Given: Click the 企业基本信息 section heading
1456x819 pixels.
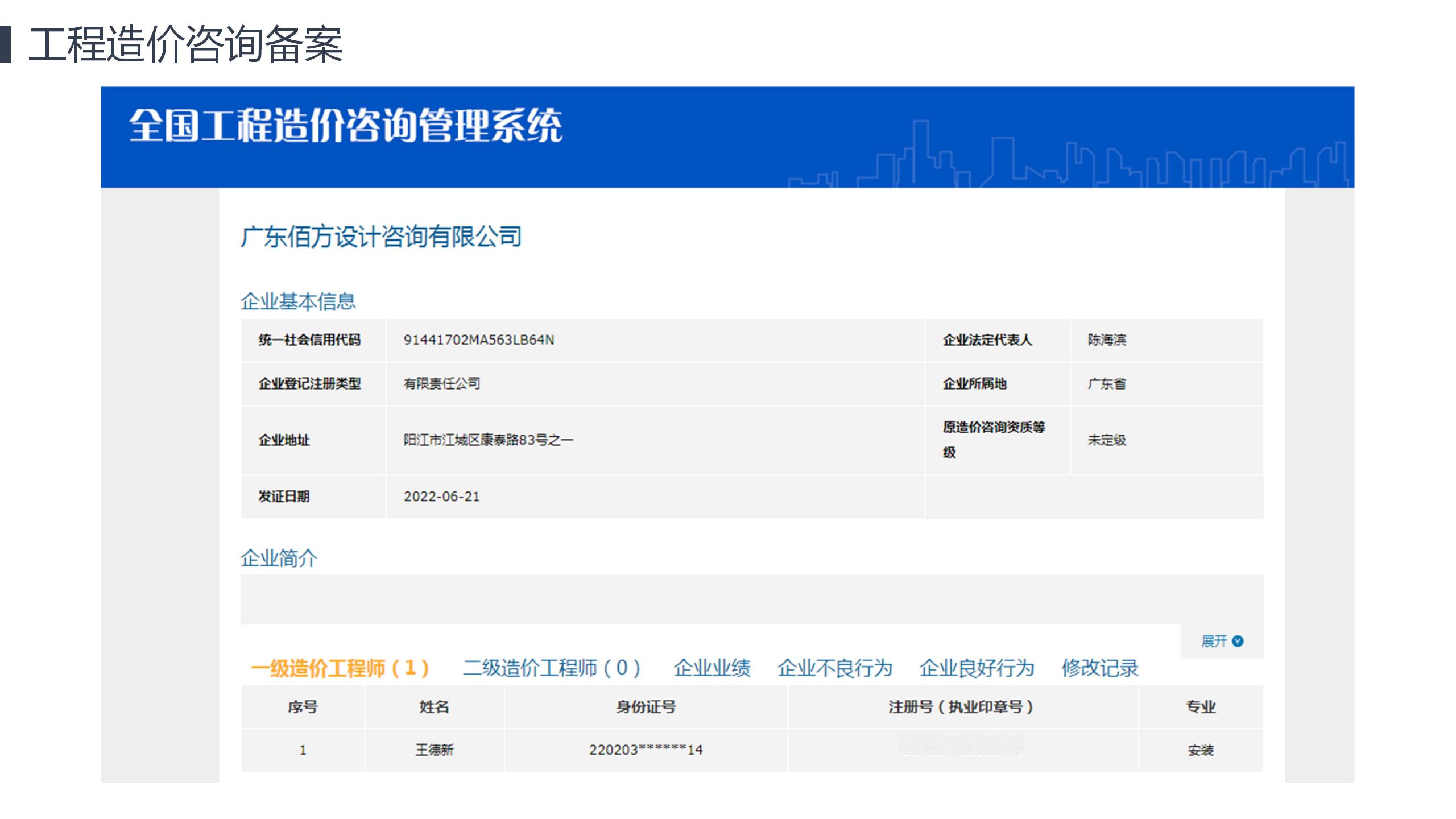Looking at the screenshot, I should point(298,301).
